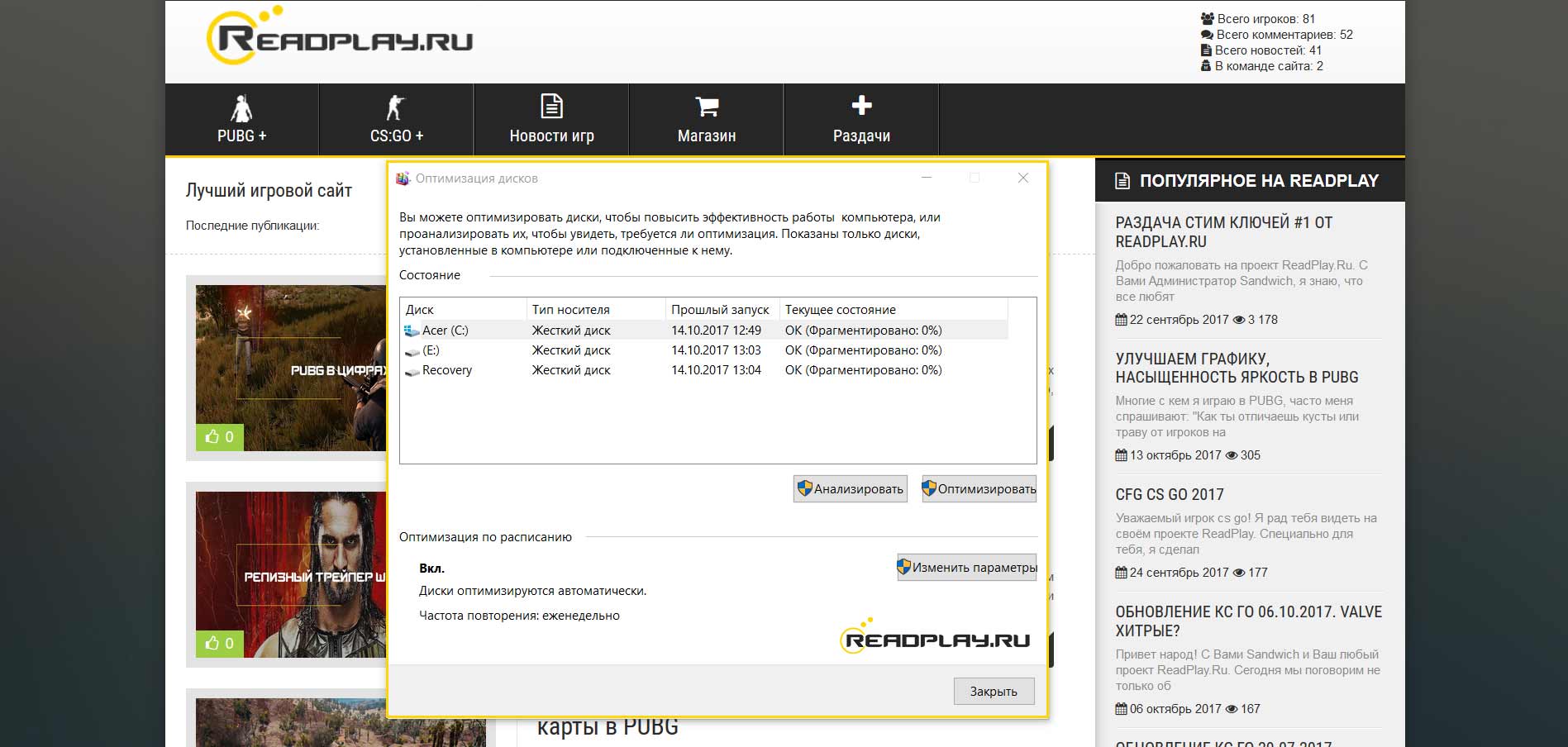Click the eye views icon beside 3 178
The width and height of the screenshot is (1568, 747).
click(1238, 320)
